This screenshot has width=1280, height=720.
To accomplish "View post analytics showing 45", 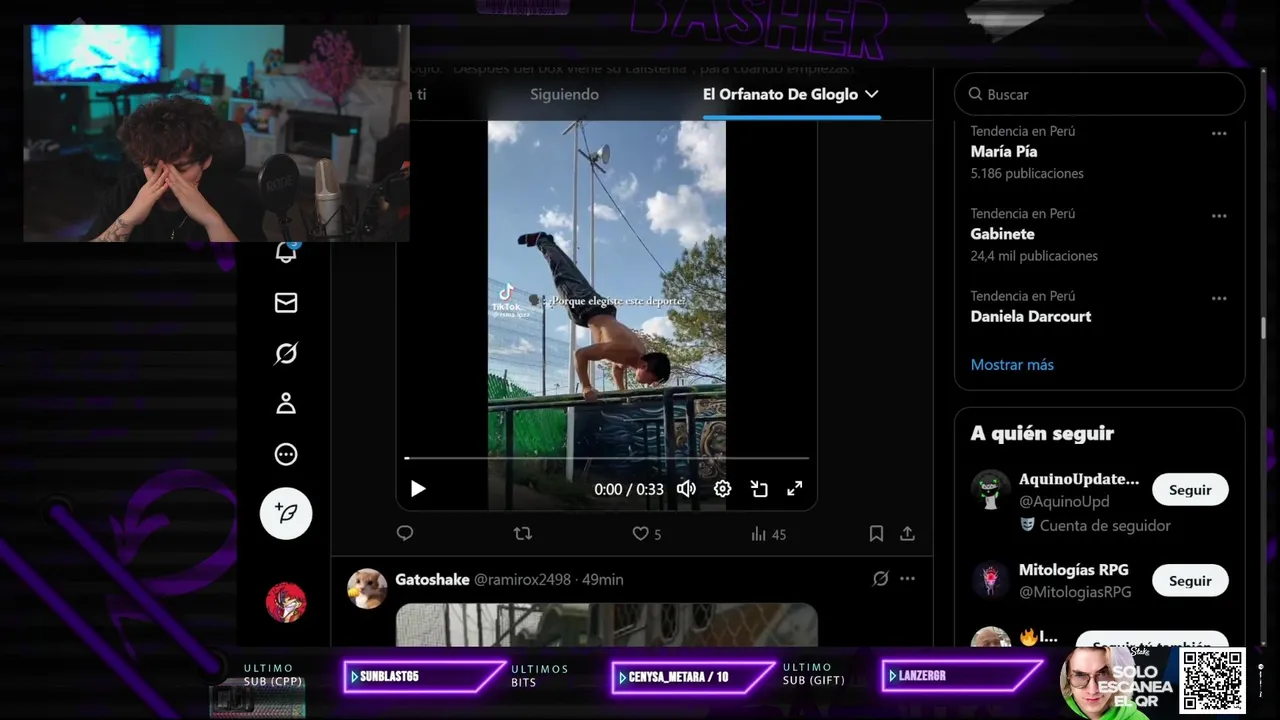I will pyautogui.click(x=768, y=534).
